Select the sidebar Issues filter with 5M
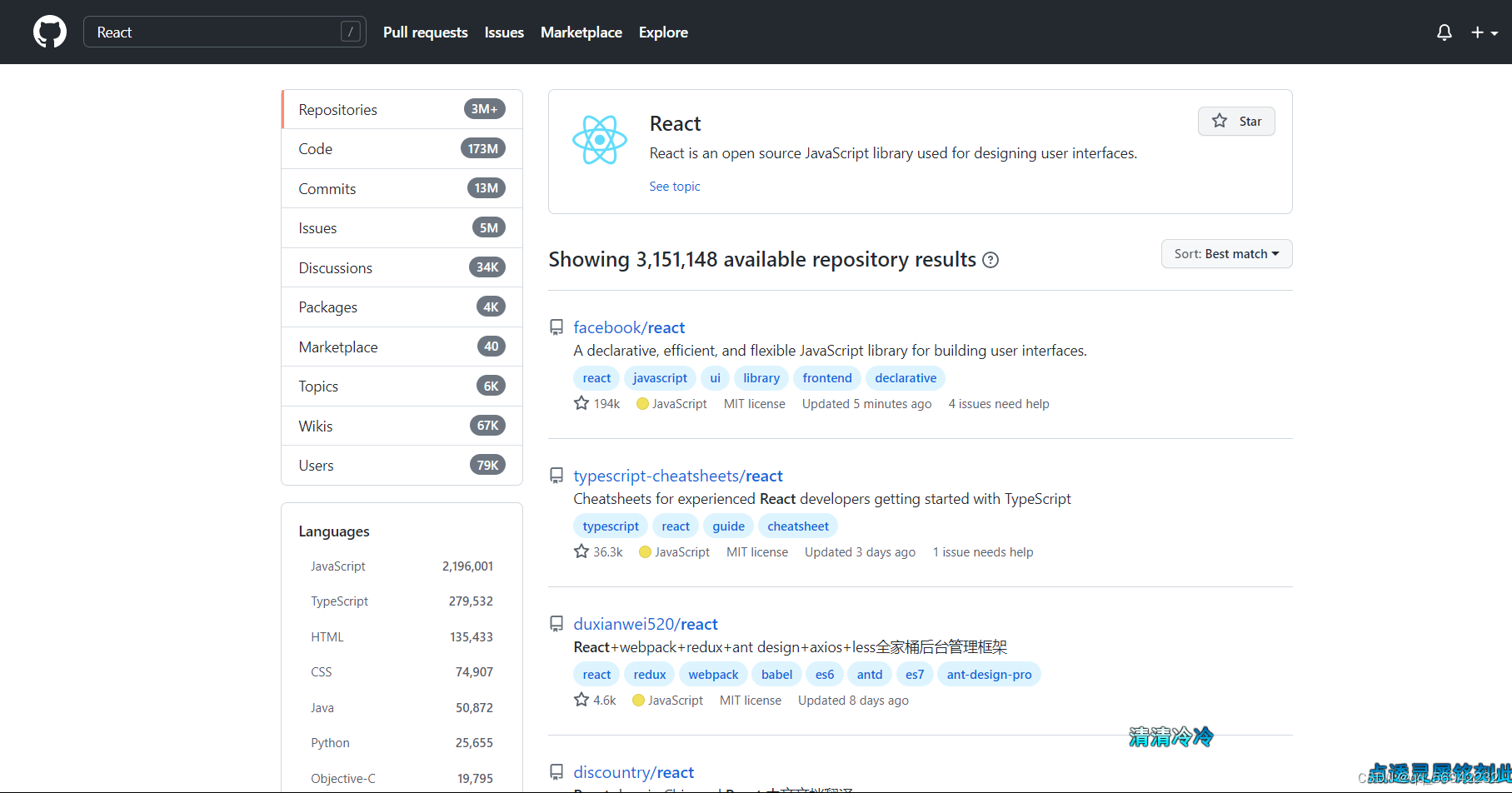This screenshot has height=793, width=1512. [402, 228]
